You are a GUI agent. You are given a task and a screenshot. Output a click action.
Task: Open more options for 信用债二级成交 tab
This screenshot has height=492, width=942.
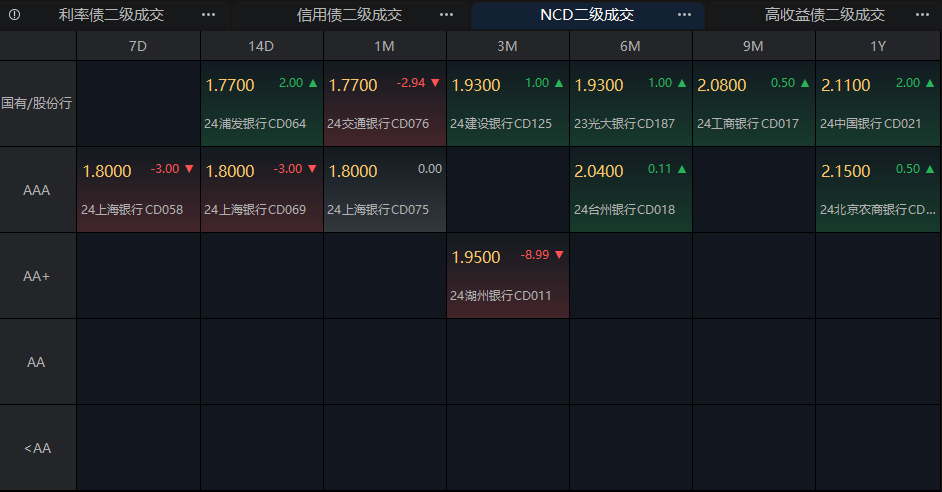click(446, 14)
